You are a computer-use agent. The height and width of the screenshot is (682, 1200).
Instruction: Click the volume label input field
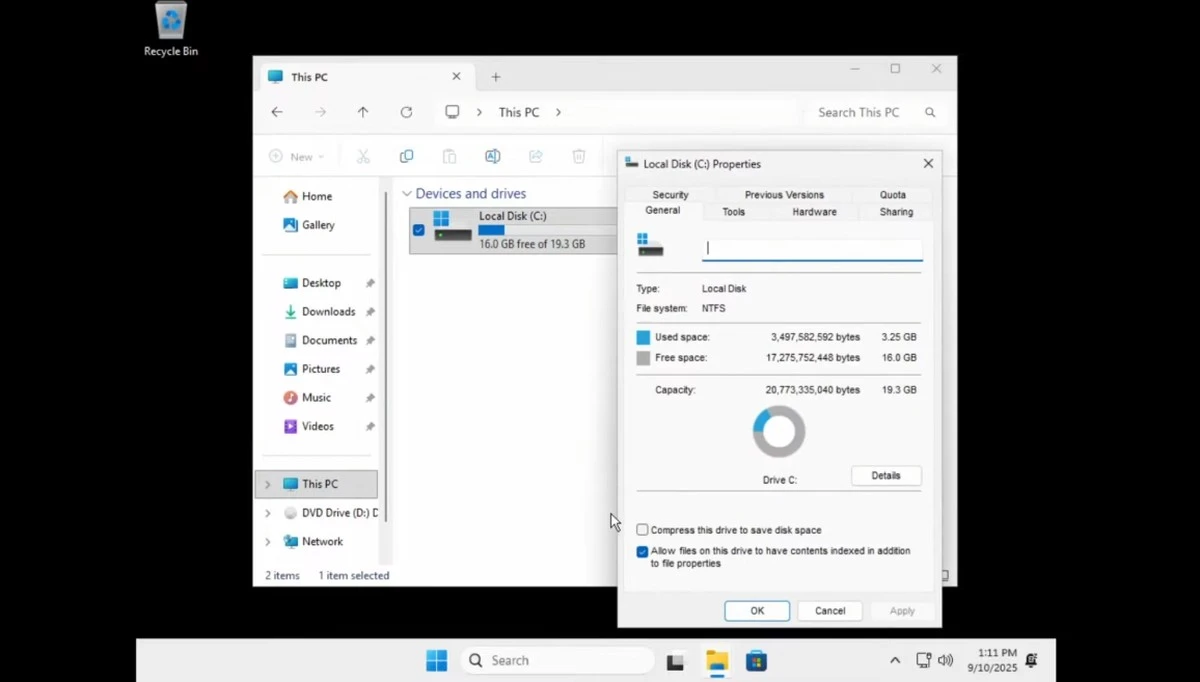click(x=810, y=248)
